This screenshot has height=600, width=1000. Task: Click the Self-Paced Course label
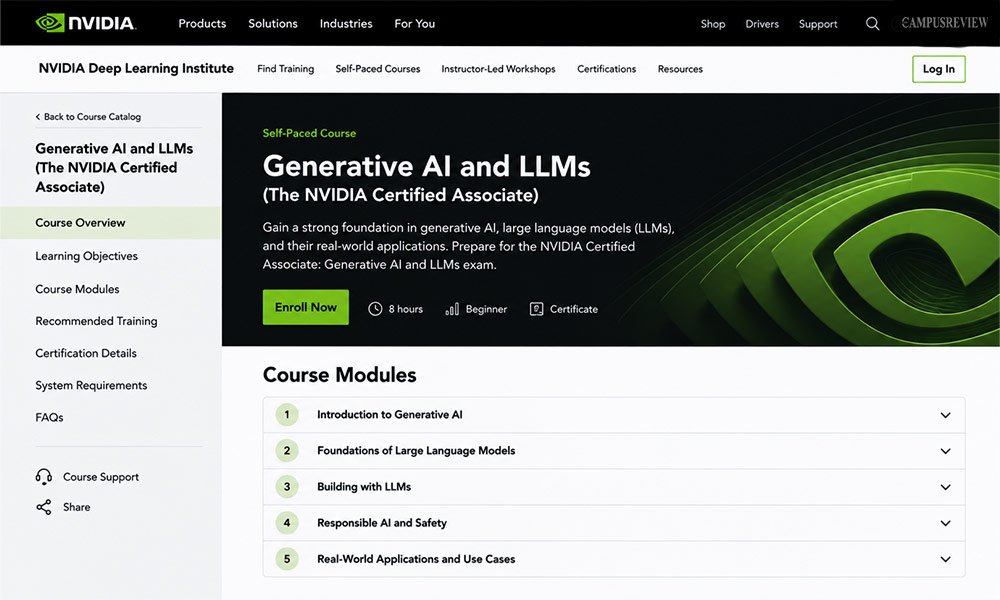click(x=309, y=133)
